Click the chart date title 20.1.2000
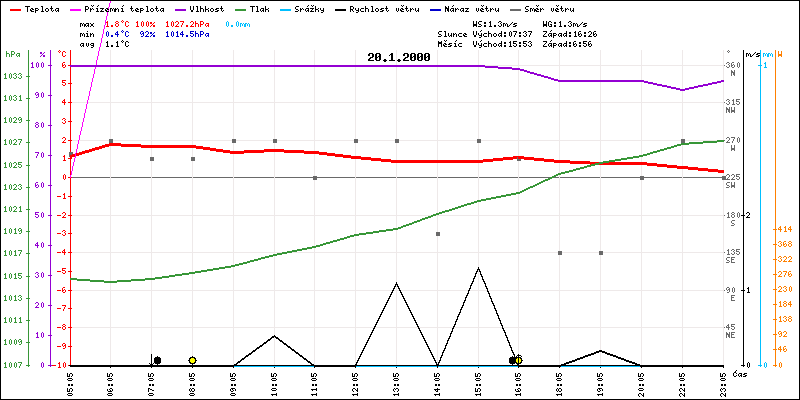This screenshot has height=400, width=800. (397, 57)
